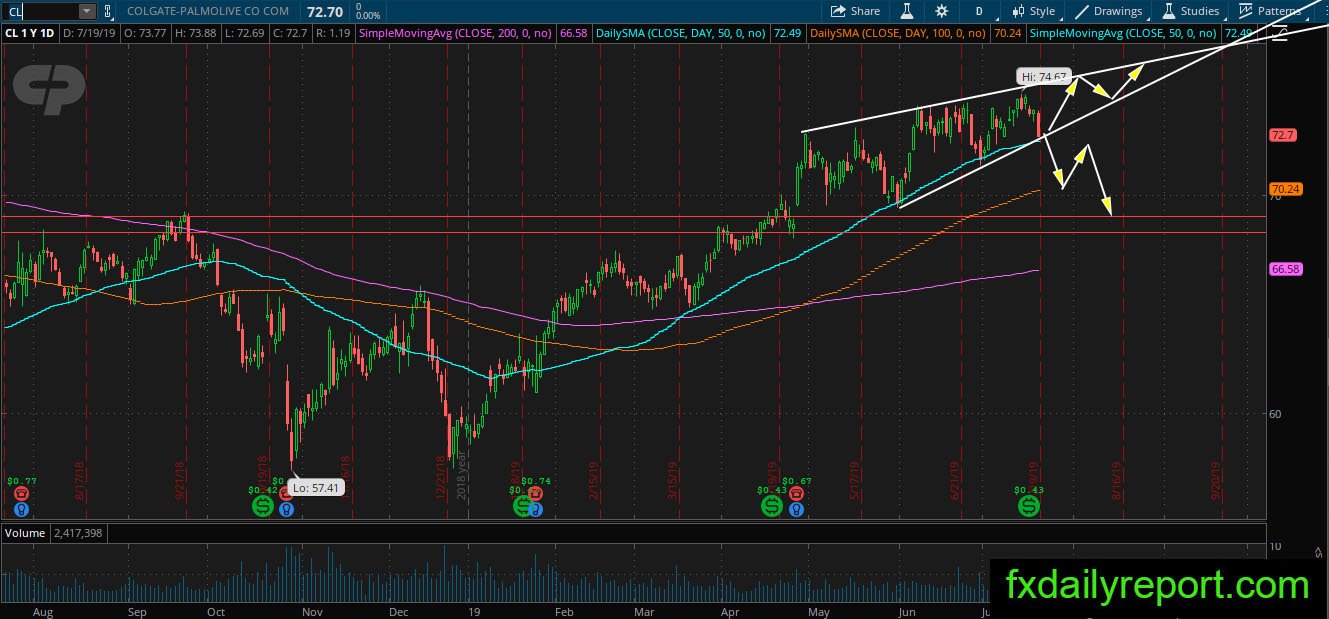The height and width of the screenshot is (619, 1329).
Task: Click the magenta 66.58 axis price tag
Action: 1284,269
